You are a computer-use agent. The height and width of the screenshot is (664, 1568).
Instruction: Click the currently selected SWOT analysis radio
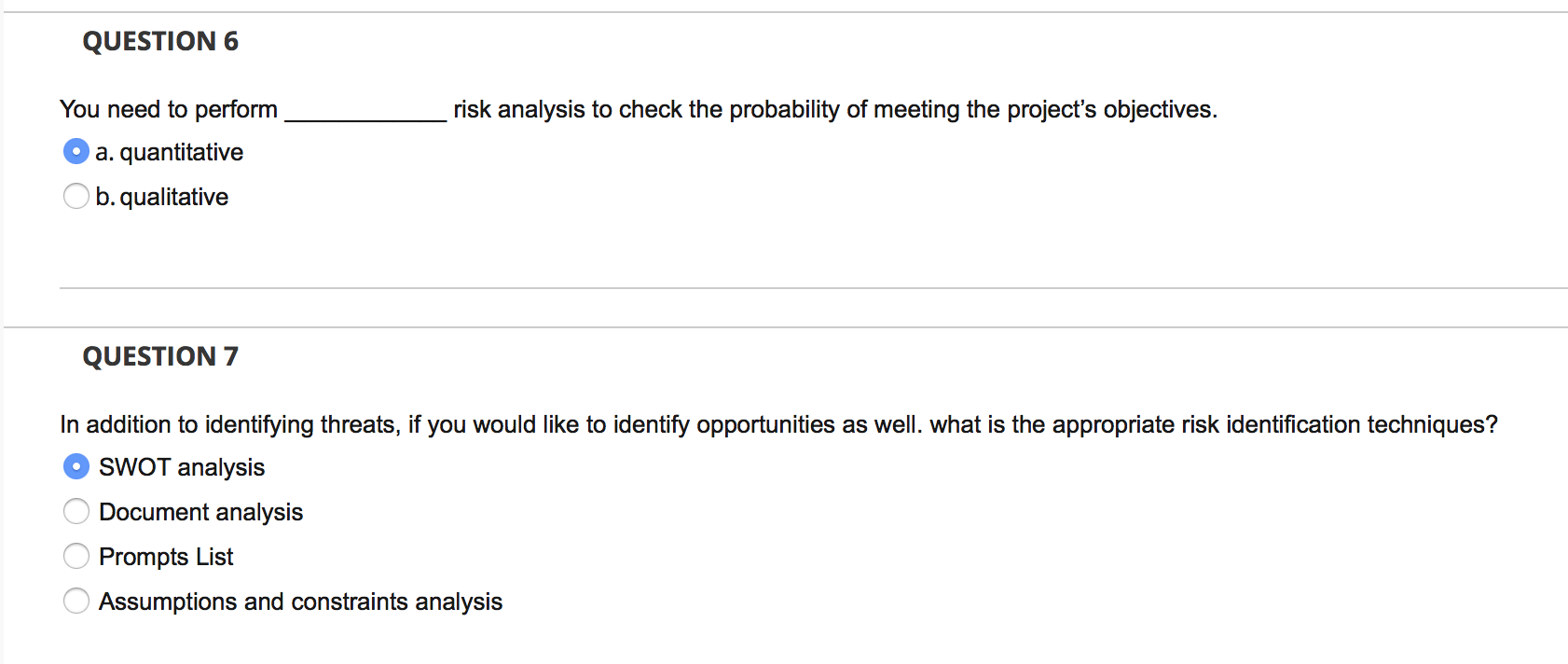(76, 465)
